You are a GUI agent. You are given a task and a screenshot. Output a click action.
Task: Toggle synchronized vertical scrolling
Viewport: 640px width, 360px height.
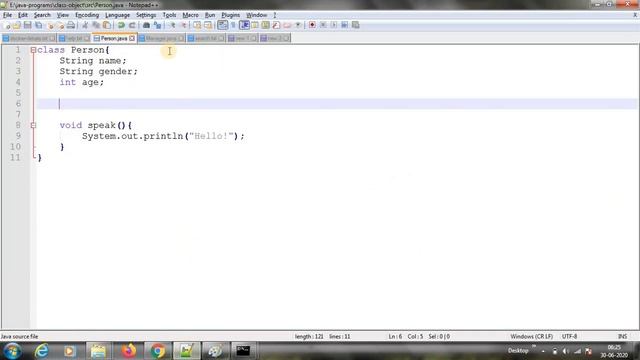(197, 25)
